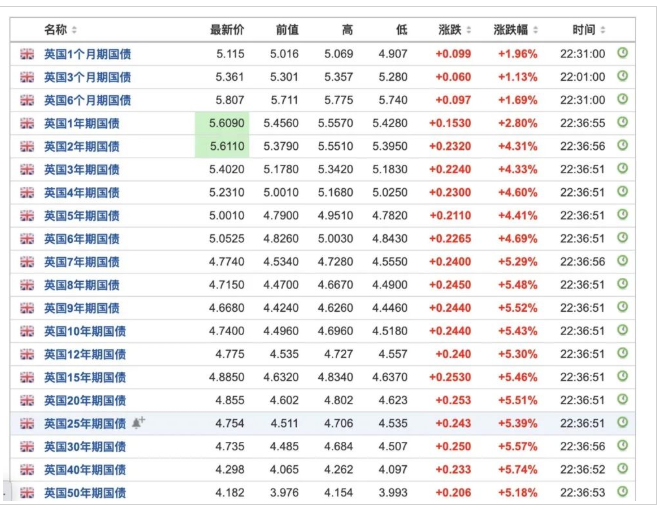
Task: Click the highlighted 5.6110 latest price cell
Action: pos(222,146)
